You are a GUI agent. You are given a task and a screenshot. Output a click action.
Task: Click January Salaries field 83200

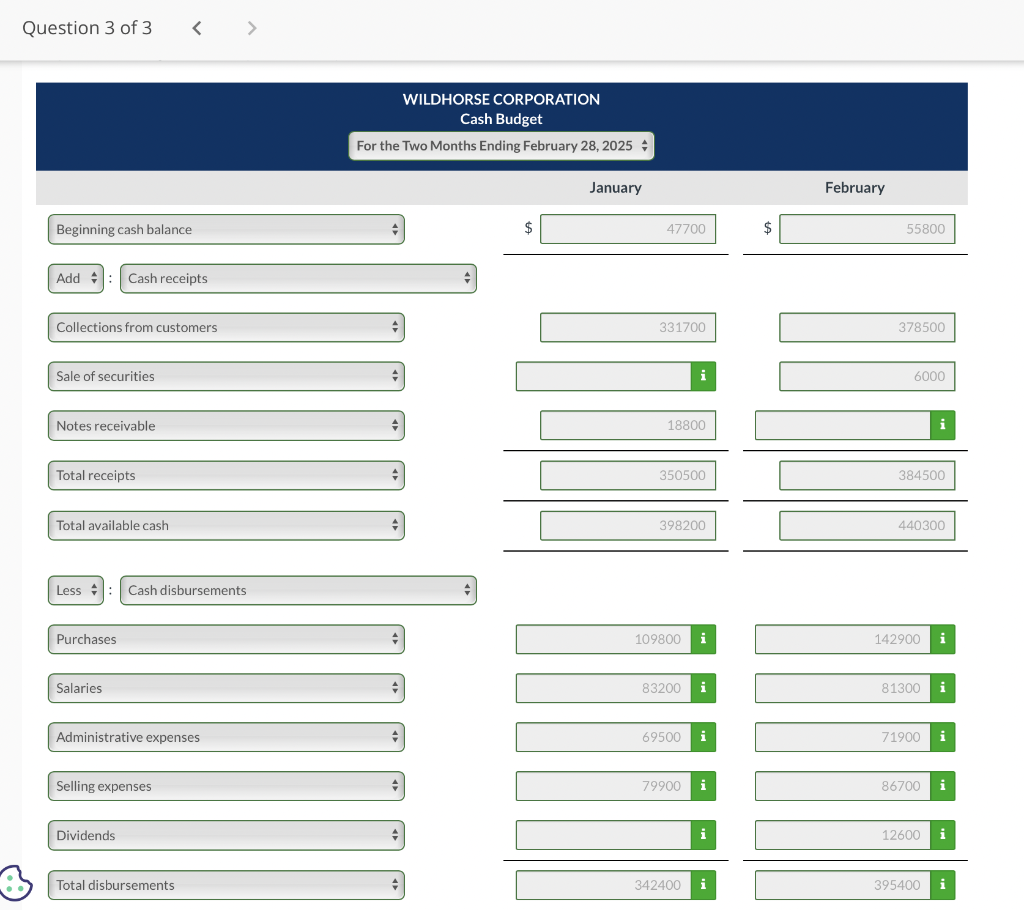[603, 688]
